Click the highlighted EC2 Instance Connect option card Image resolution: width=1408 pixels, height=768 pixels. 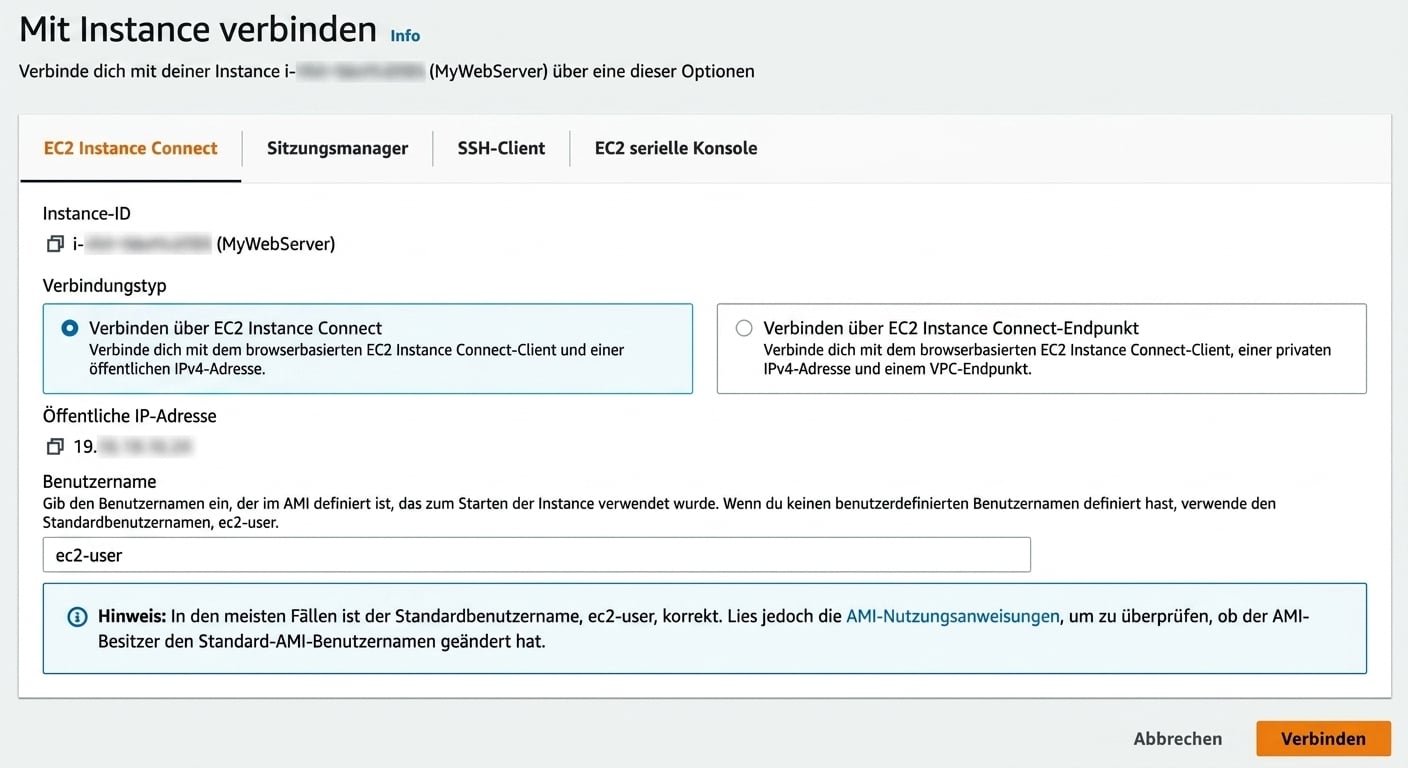(x=366, y=350)
